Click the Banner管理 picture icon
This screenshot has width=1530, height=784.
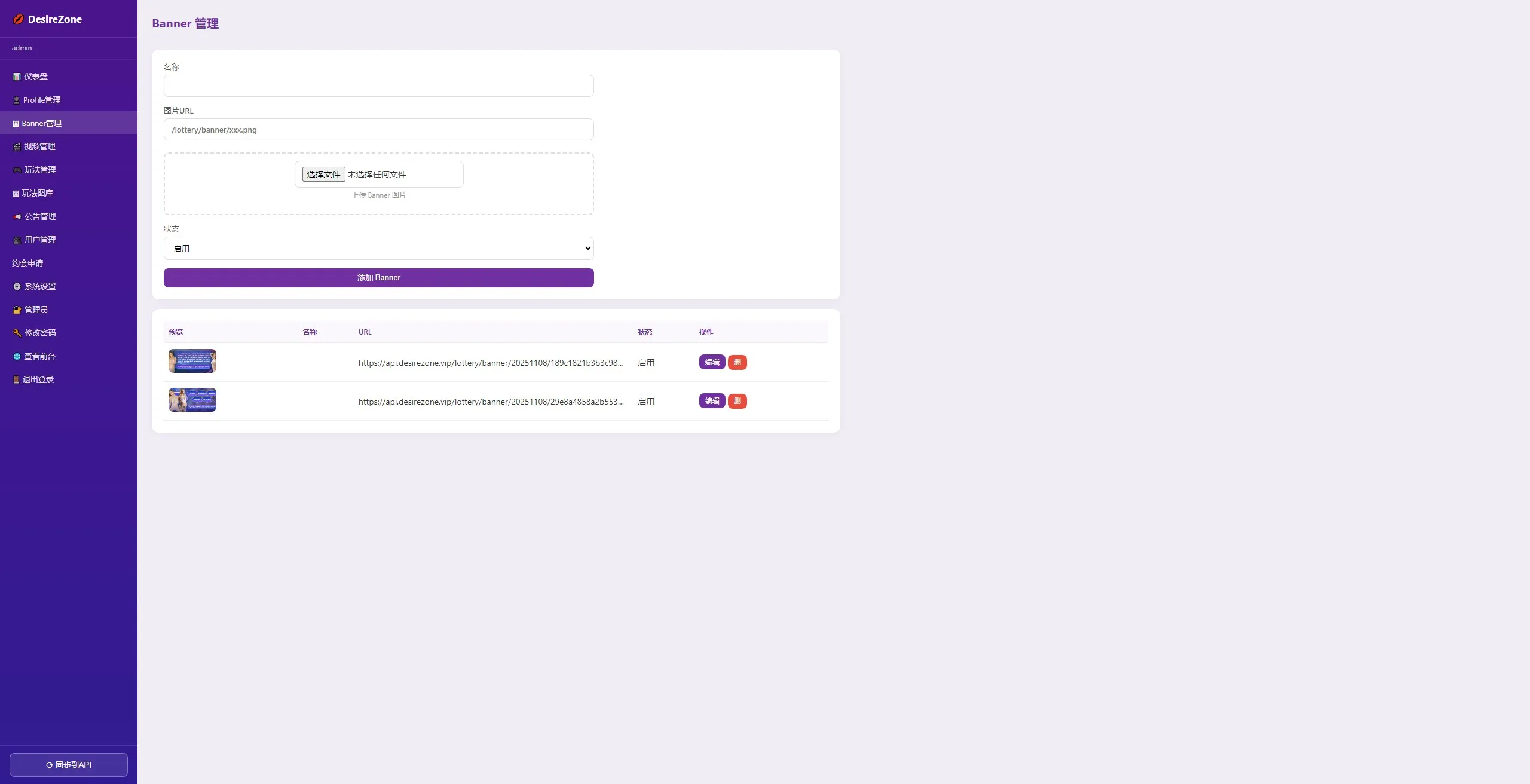click(16, 123)
